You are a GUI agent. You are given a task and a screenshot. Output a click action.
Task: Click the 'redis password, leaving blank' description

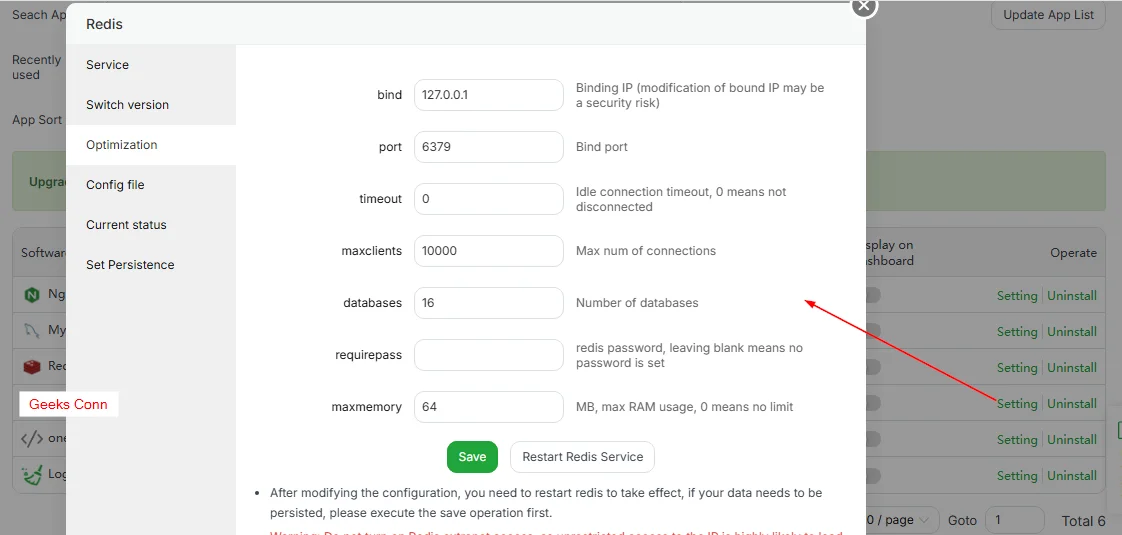pyautogui.click(x=690, y=355)
